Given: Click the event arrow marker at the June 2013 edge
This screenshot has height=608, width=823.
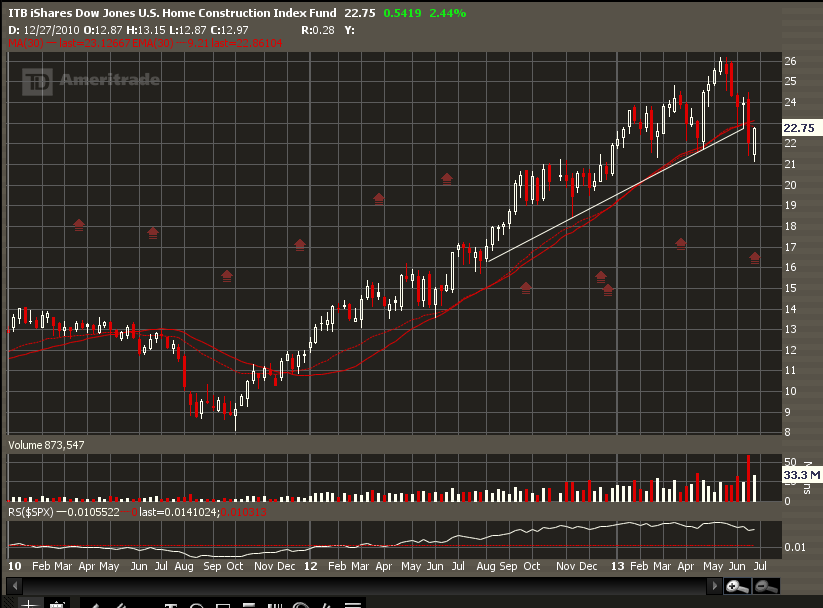Looking at the screenshot, I should (755, 258).
